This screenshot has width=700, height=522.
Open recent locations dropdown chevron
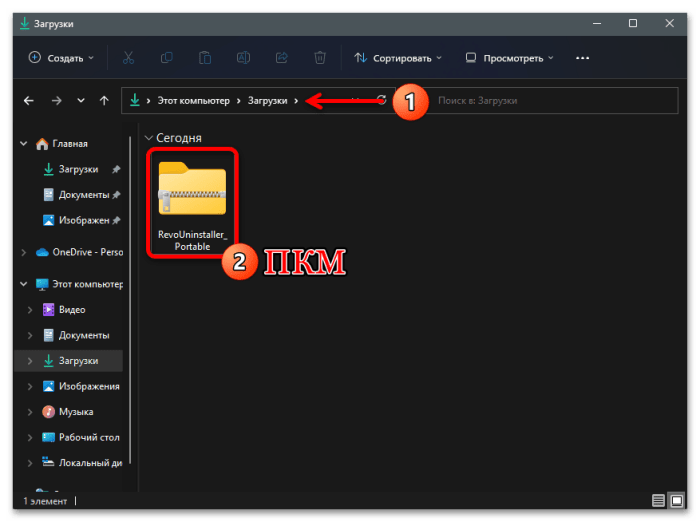point(81,100)
